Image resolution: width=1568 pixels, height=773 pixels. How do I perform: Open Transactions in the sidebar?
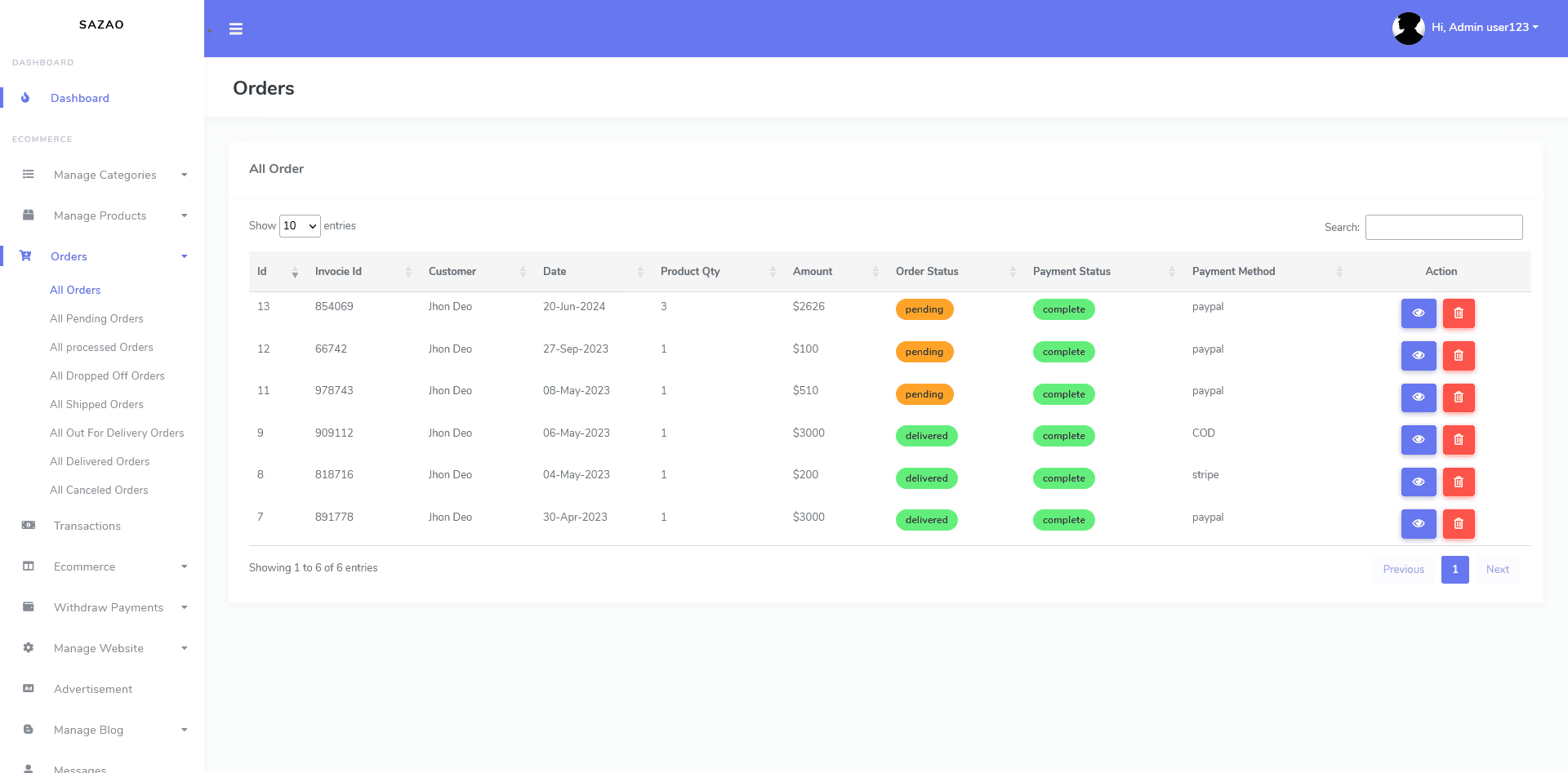[x=87, y=526]
